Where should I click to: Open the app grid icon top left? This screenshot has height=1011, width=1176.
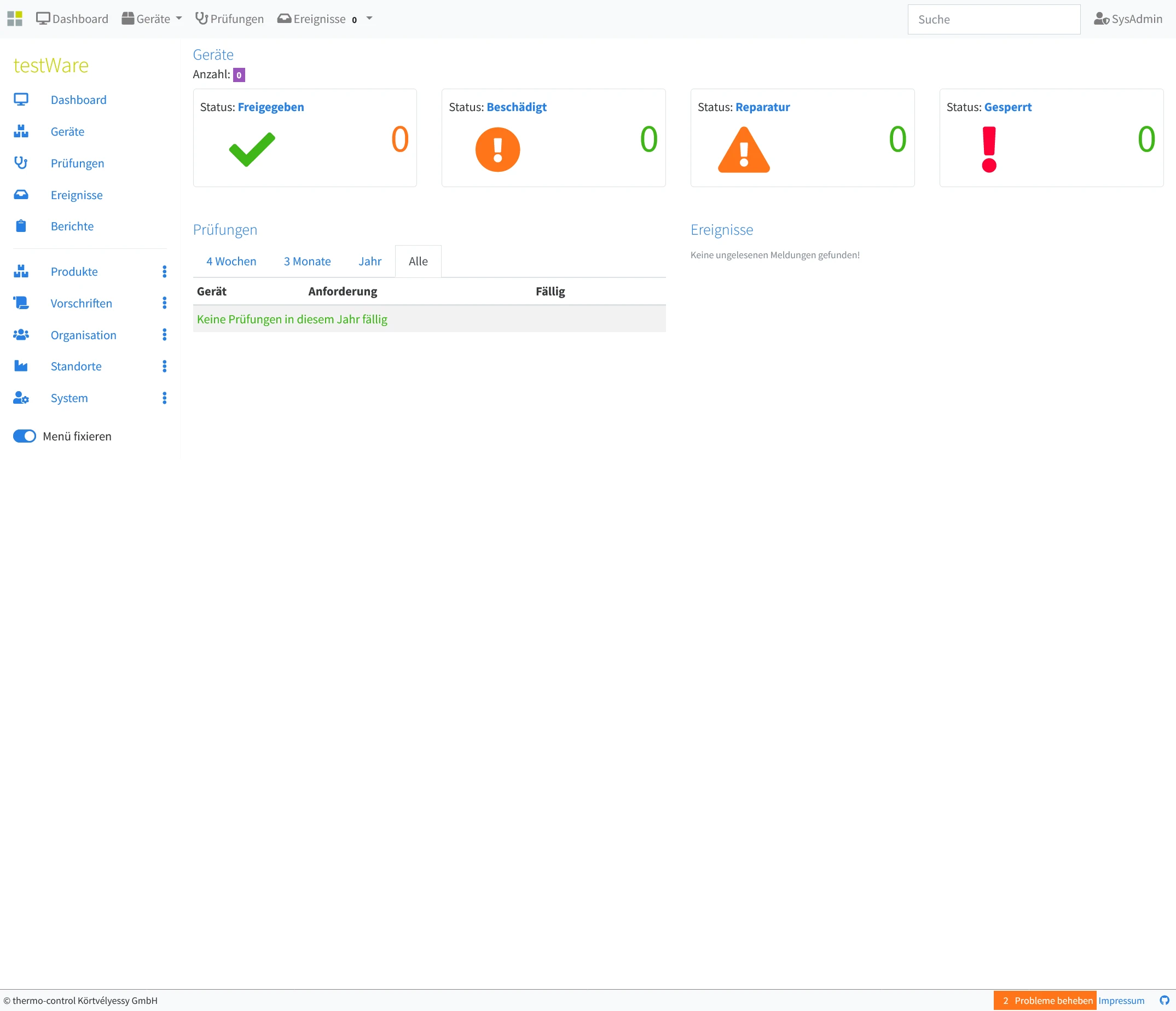pyautogui.click(x=15, y=18)
